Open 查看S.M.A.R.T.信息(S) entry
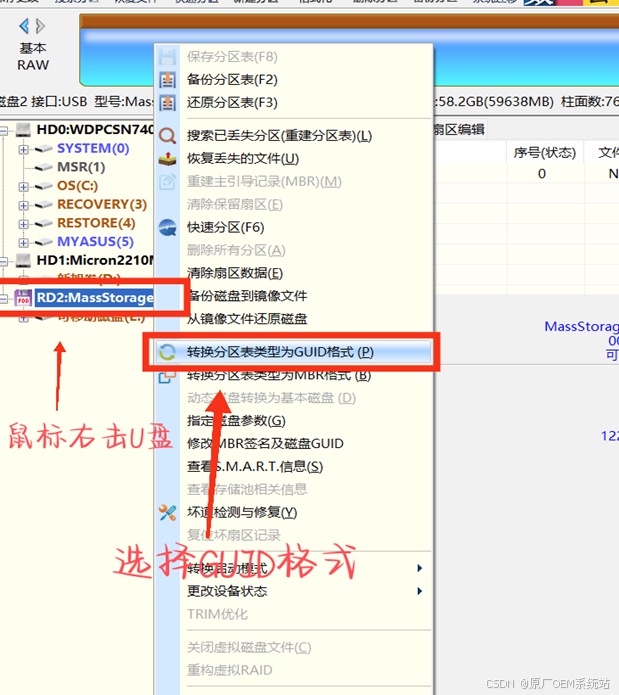619x695 pixels. click(255, 467)
